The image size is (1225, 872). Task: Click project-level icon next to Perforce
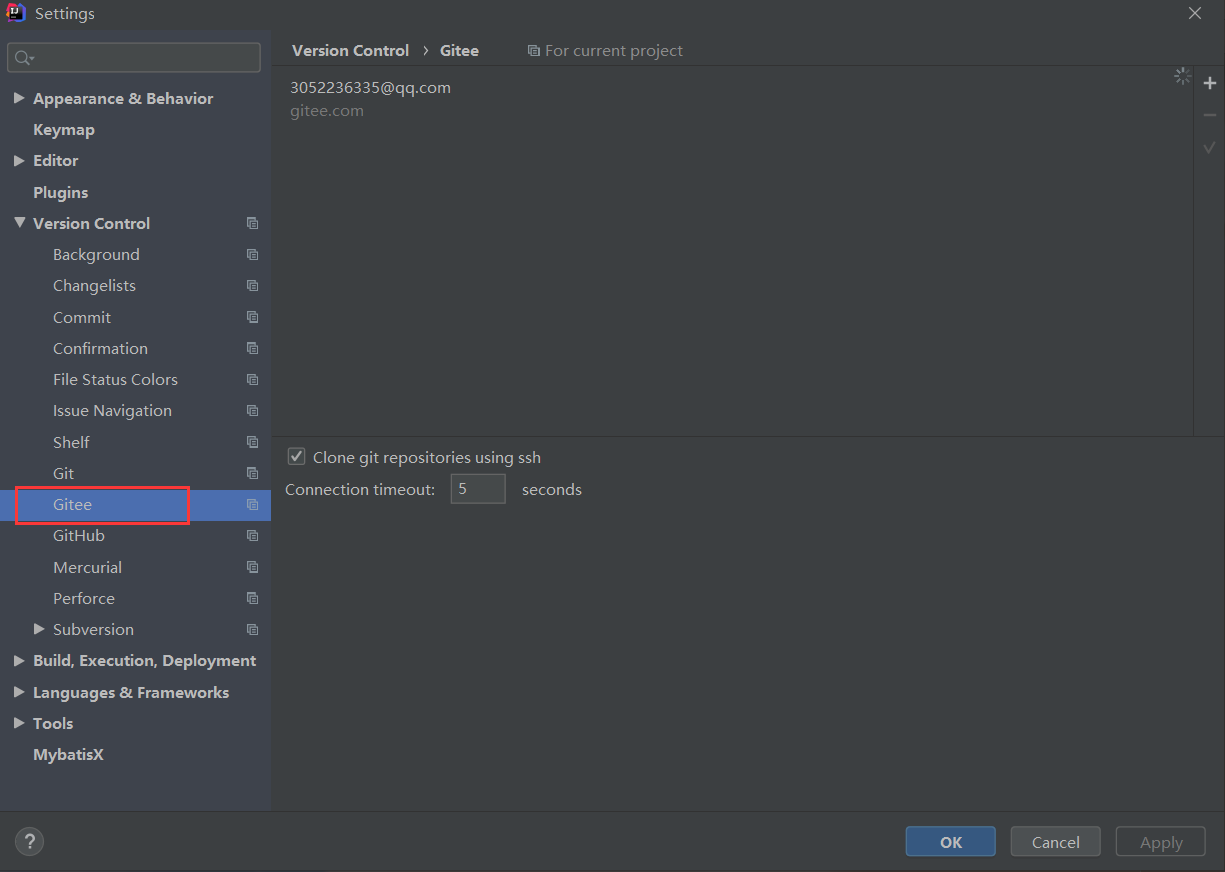click(252, 598)
